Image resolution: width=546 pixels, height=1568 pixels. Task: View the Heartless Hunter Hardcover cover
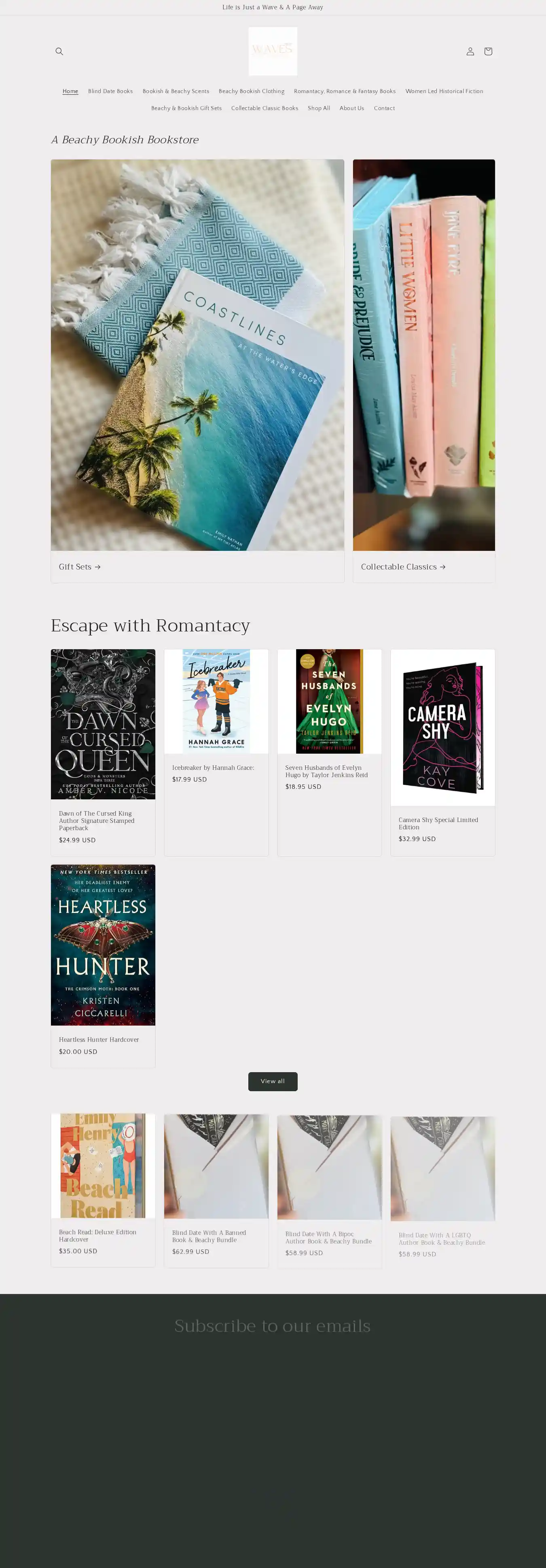pos(103,945)
